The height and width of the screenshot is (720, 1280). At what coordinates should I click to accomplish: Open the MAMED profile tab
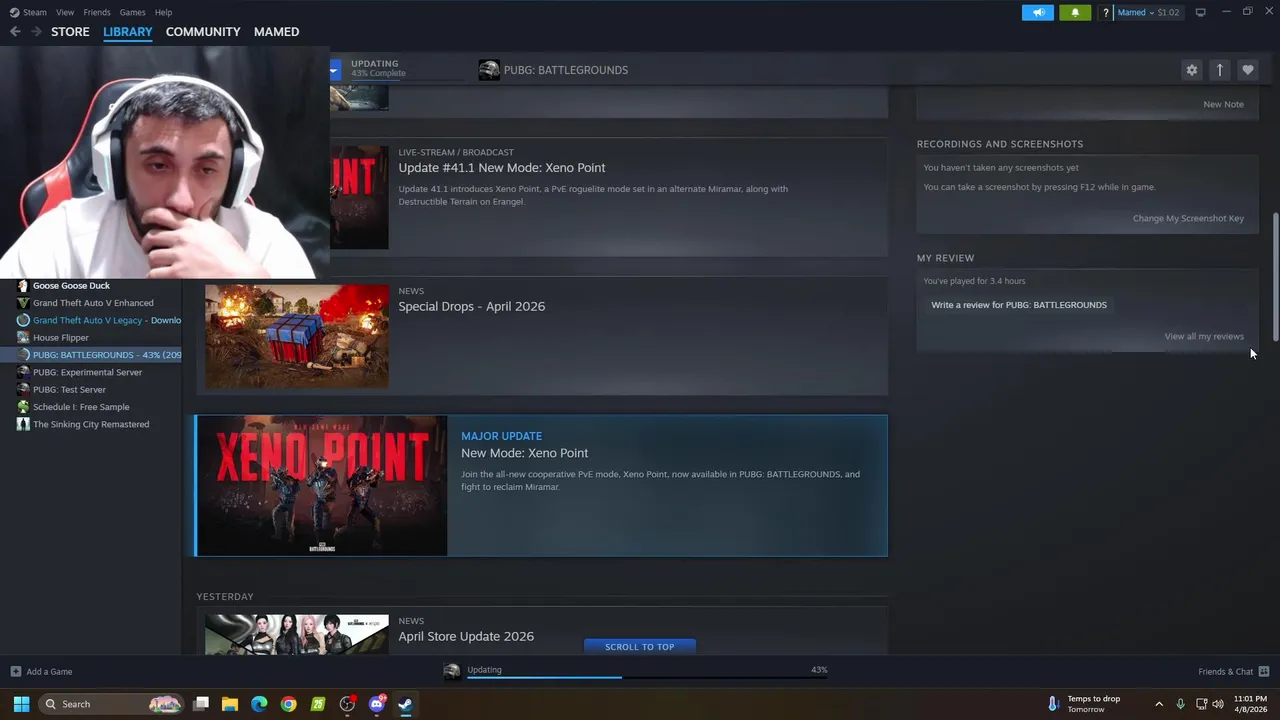pyautogui.click(x=276, y=32)
